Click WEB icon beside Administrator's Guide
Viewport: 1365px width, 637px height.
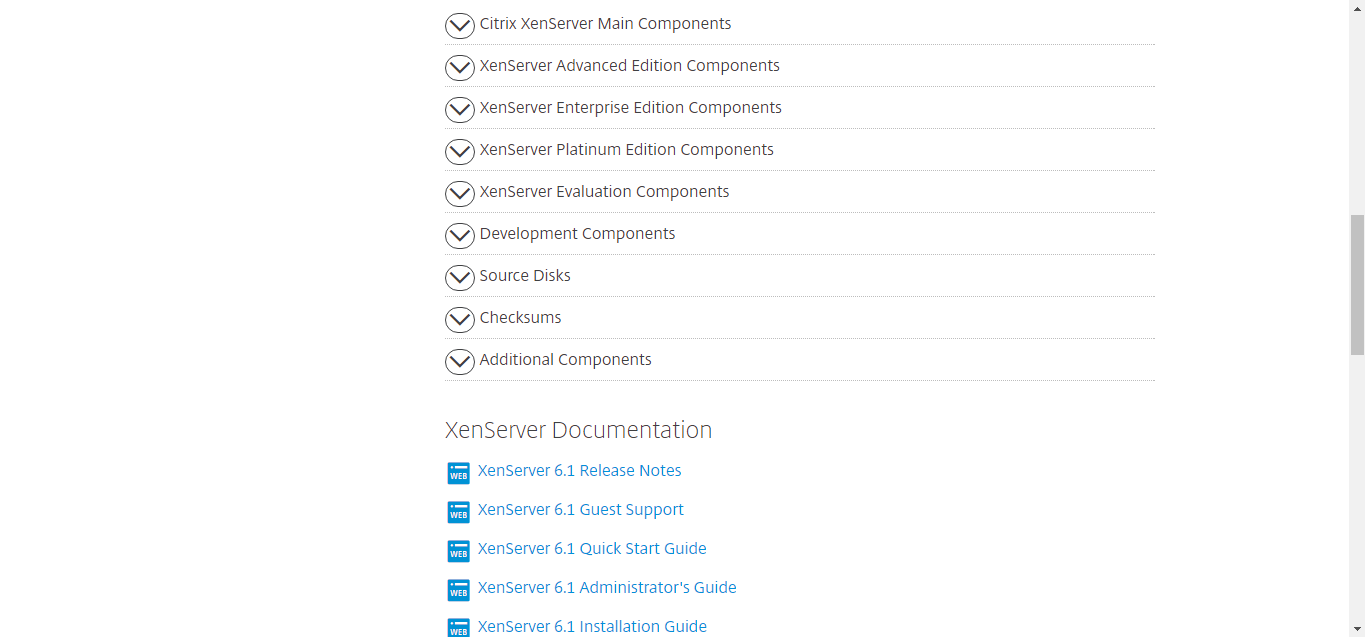458,590
